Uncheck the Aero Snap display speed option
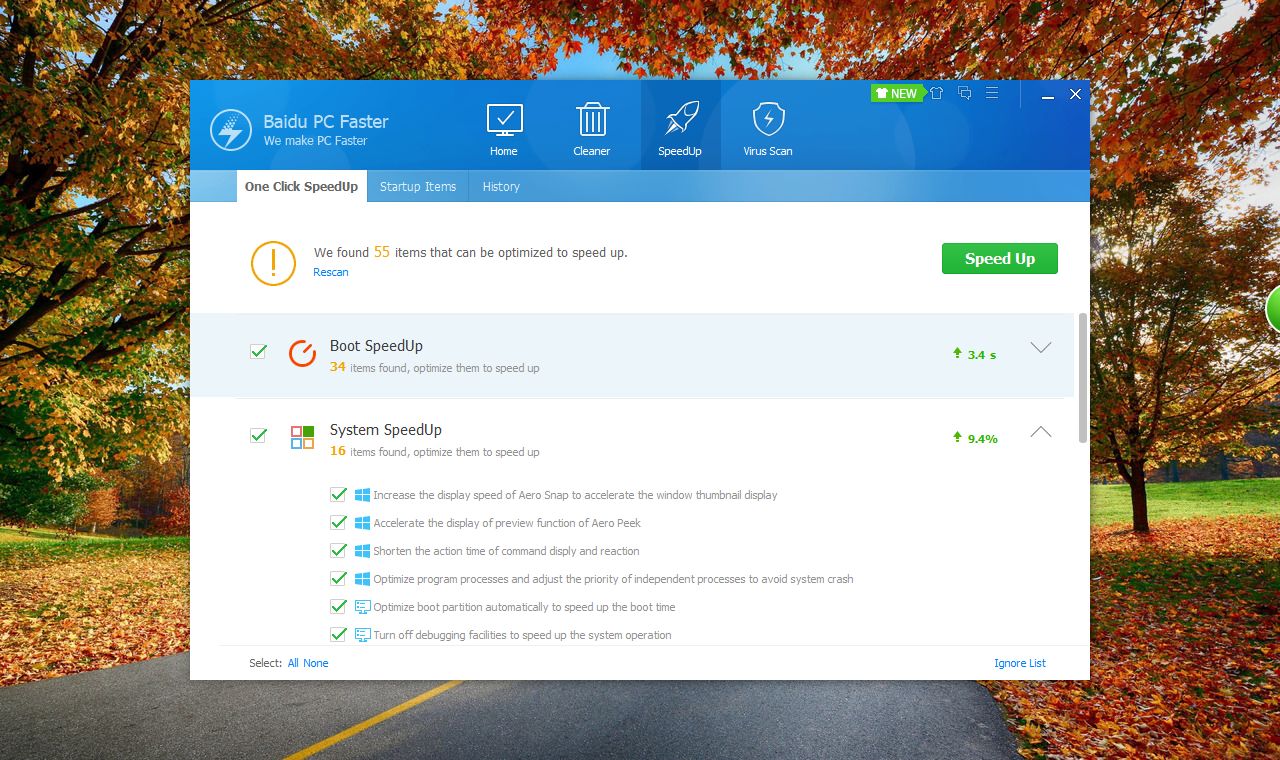 pos(338,494)
